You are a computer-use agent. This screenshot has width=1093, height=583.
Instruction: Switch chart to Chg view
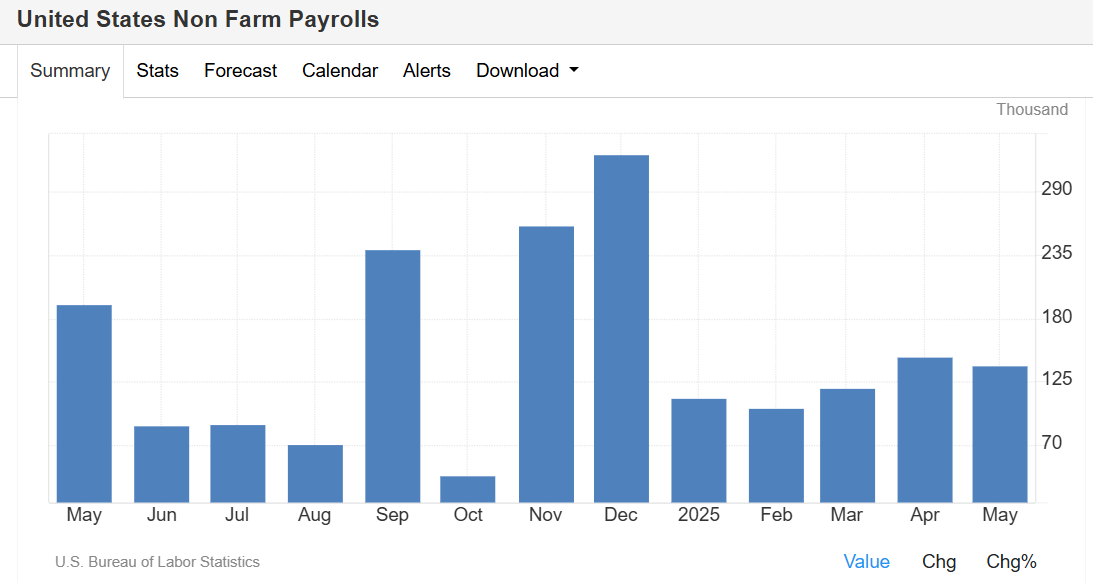(x=939, y=561)
